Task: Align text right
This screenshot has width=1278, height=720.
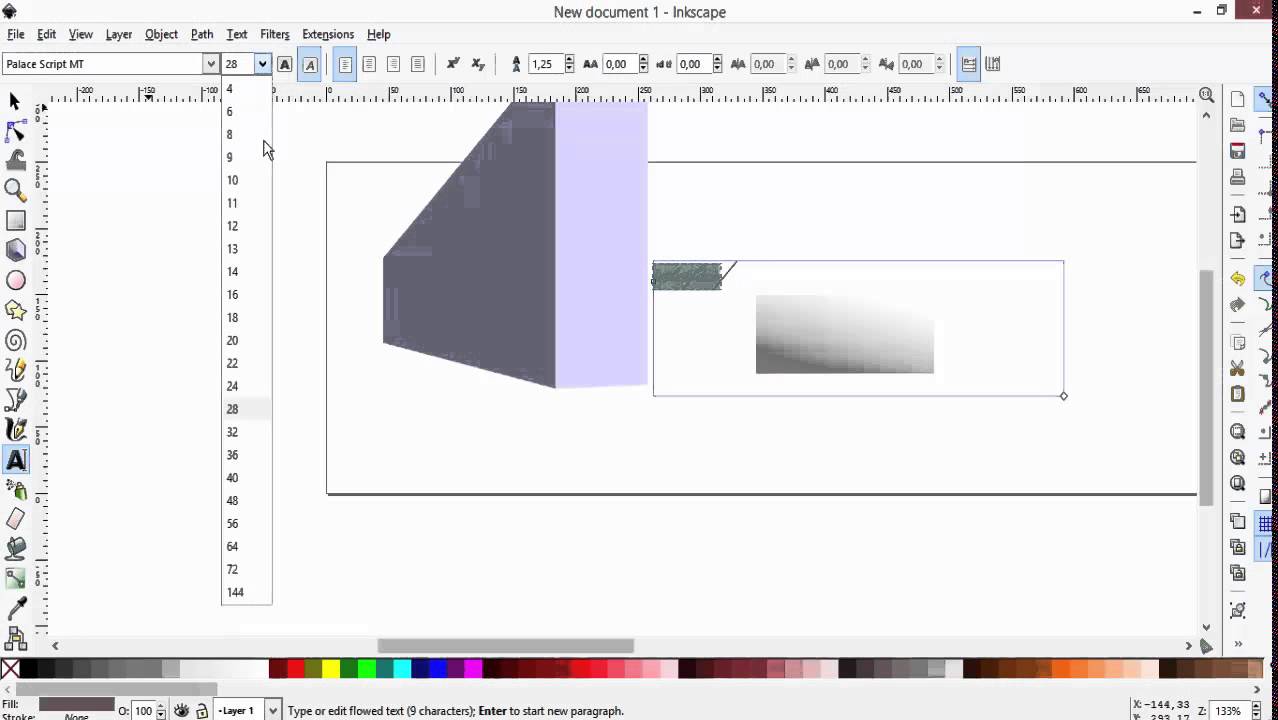Action: tap(393, 64)
